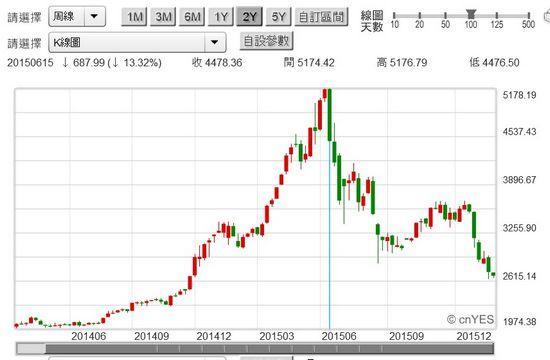Open the 周線 period dropdown arrow
Image resolution: width=550 pixels, height=360 pixels.
pos(94,16)
